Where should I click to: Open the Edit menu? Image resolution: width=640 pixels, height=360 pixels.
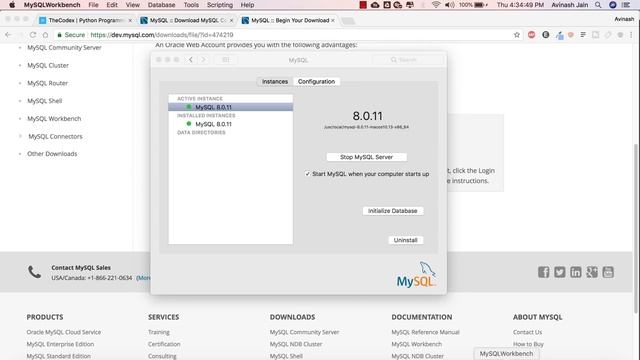tap(112, 5)
